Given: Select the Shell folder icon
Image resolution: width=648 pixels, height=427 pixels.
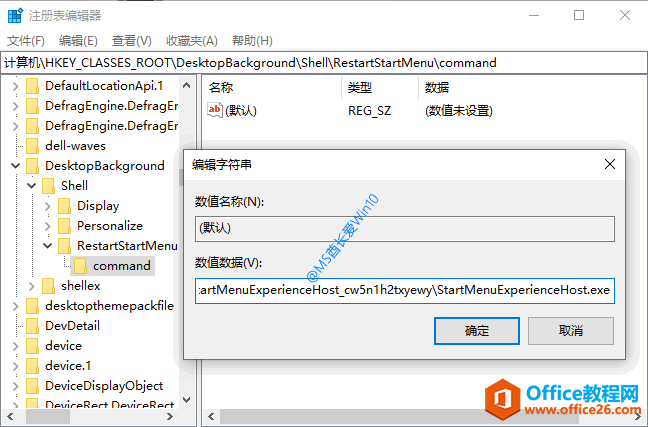Looking at the screenshot, I should 48,186.
